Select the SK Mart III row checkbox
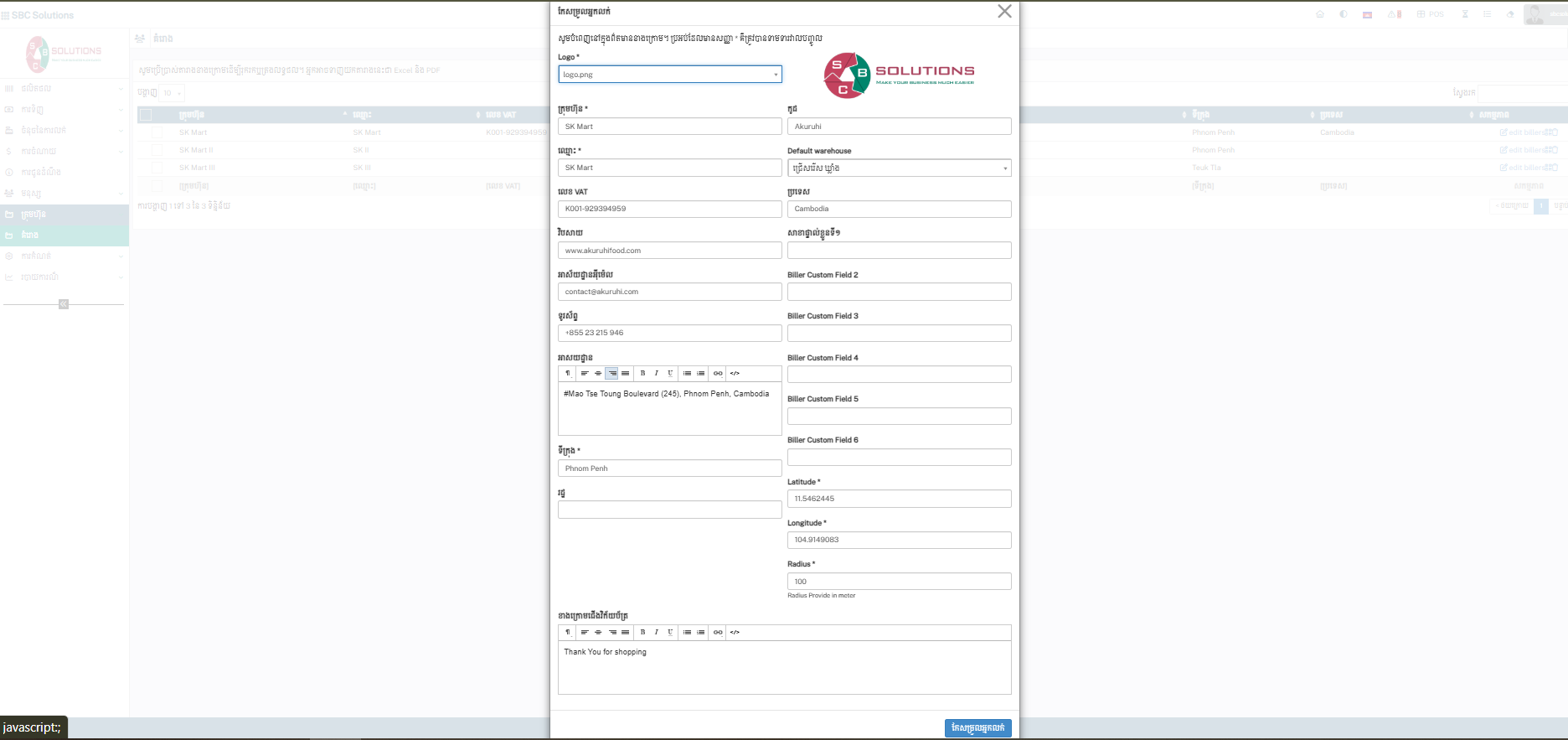 [x=157, y=168]
